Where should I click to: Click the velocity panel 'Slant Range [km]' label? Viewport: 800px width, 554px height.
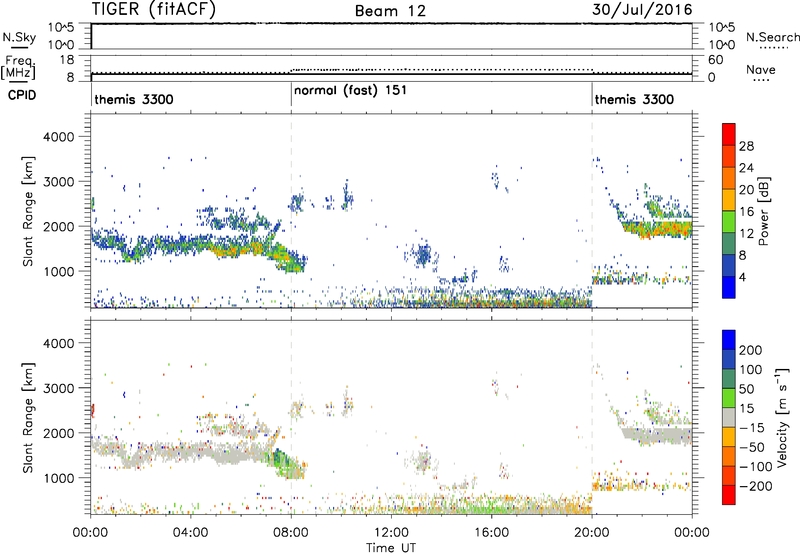coord(28,417)
